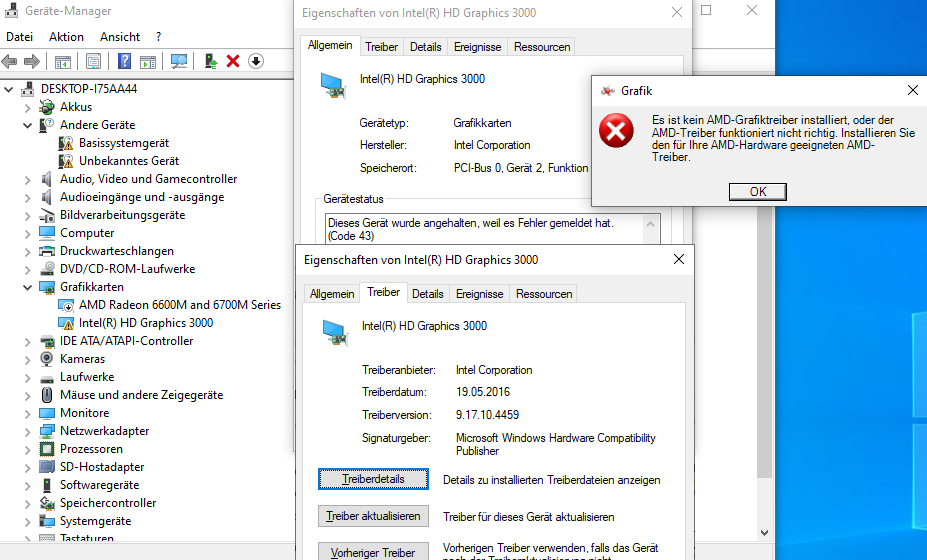
Task: Close the Grafik error dialog
Action: pyautogui.click(x=913, y=90)
